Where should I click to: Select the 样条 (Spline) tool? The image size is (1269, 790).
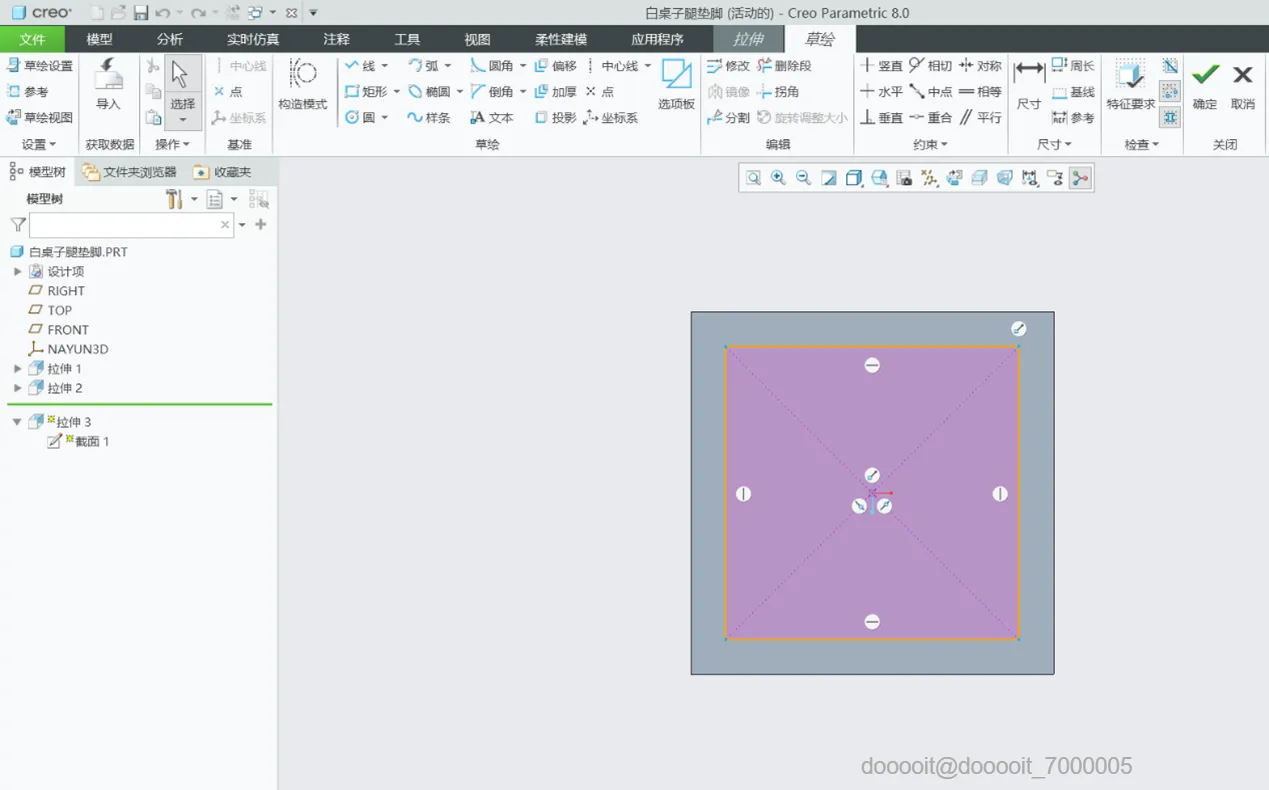(429, 118)
